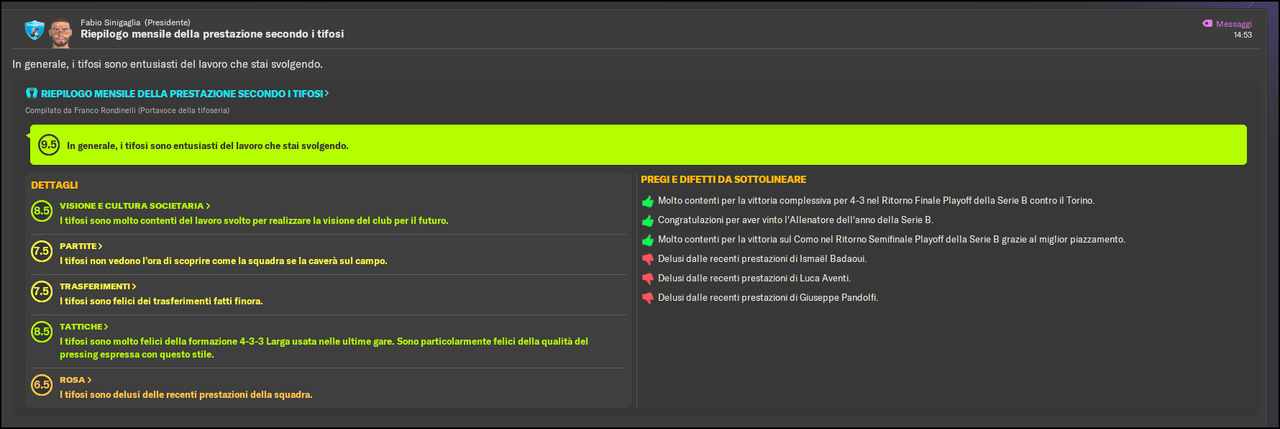The image size is (1280, 429).
Task: Select text about Luca Aventi's recent performances
Action: point(754,278)
